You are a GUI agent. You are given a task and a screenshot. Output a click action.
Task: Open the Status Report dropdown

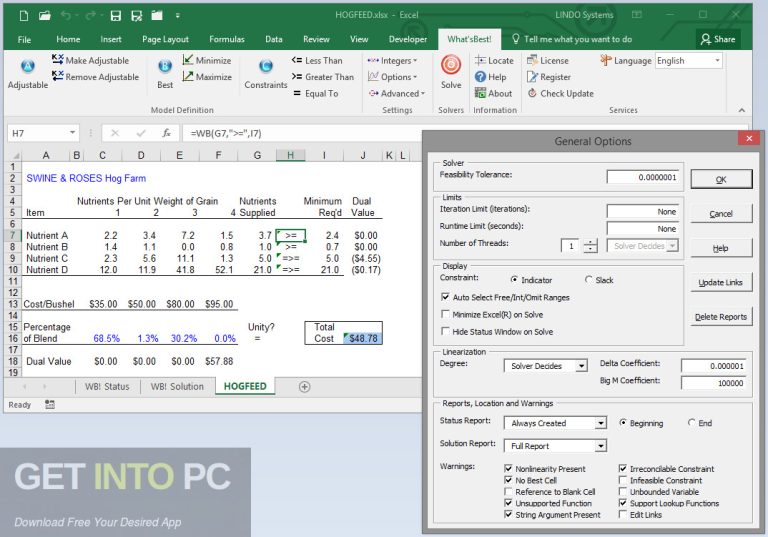pyautogui.click(x=600, y=423)
